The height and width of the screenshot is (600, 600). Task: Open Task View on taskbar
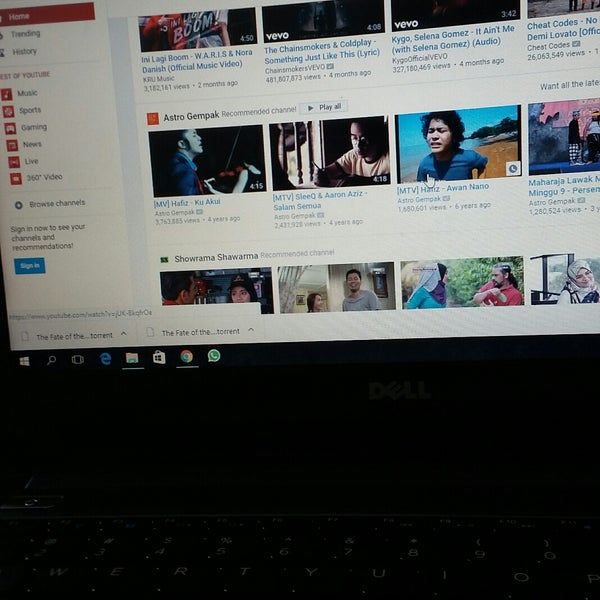78,359
